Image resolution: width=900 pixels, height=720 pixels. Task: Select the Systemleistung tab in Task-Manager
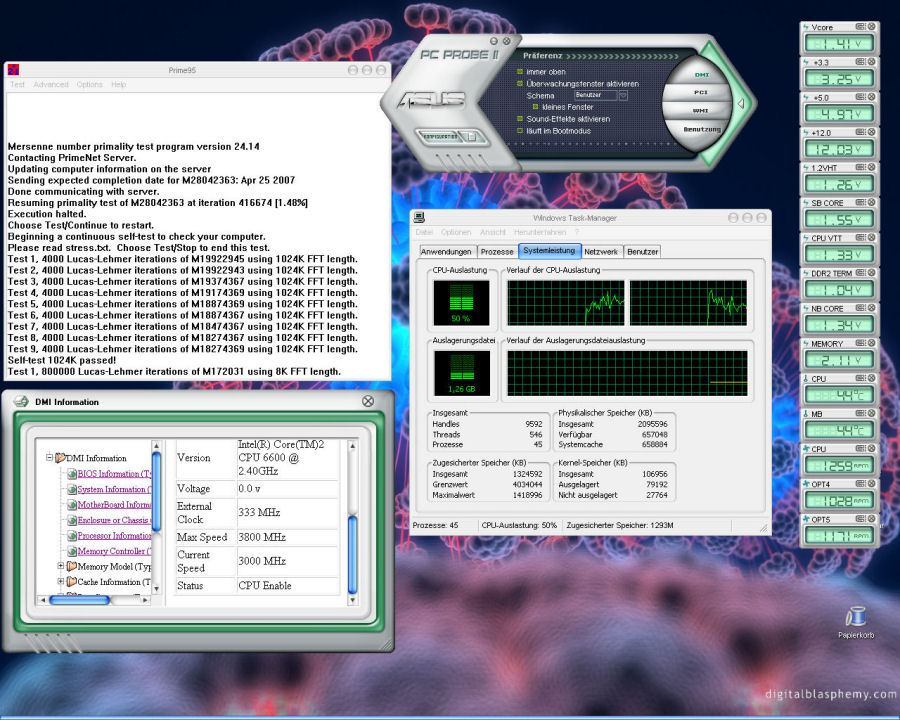pos(549,251)
